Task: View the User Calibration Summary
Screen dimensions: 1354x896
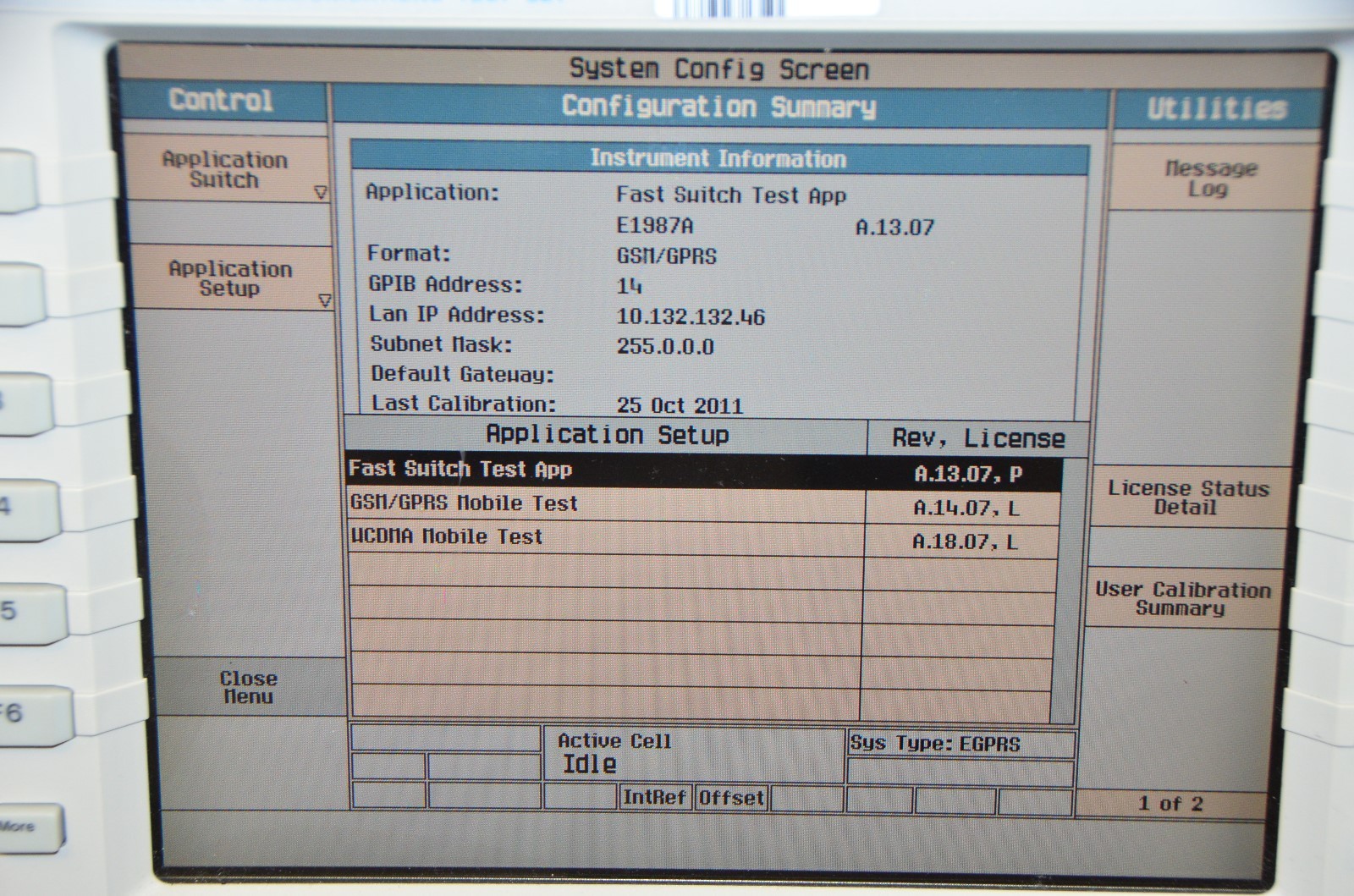Action: pyautogui.click(x=1182, y=598)
